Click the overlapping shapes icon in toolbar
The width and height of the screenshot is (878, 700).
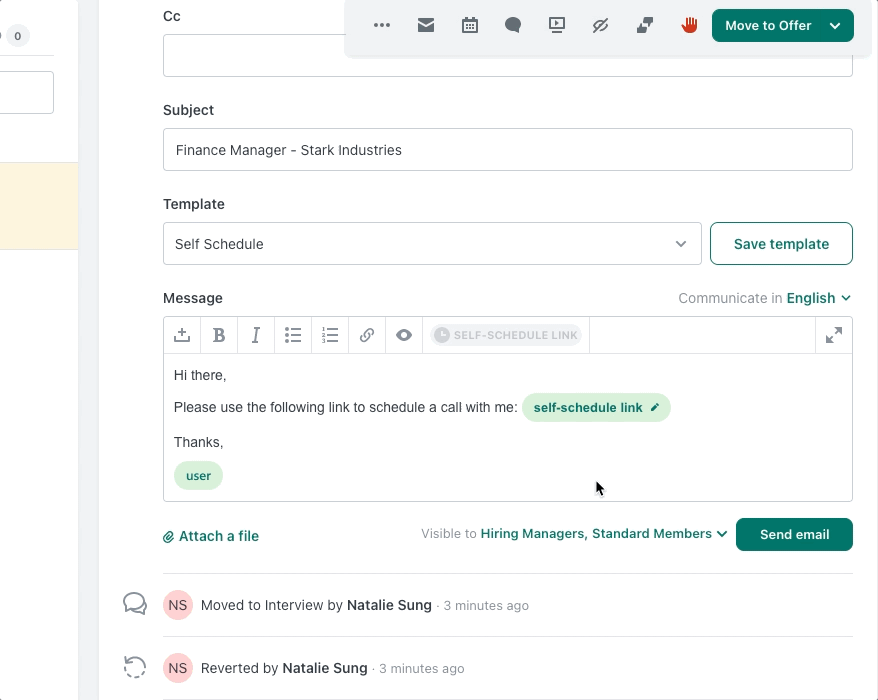[645, 25]
